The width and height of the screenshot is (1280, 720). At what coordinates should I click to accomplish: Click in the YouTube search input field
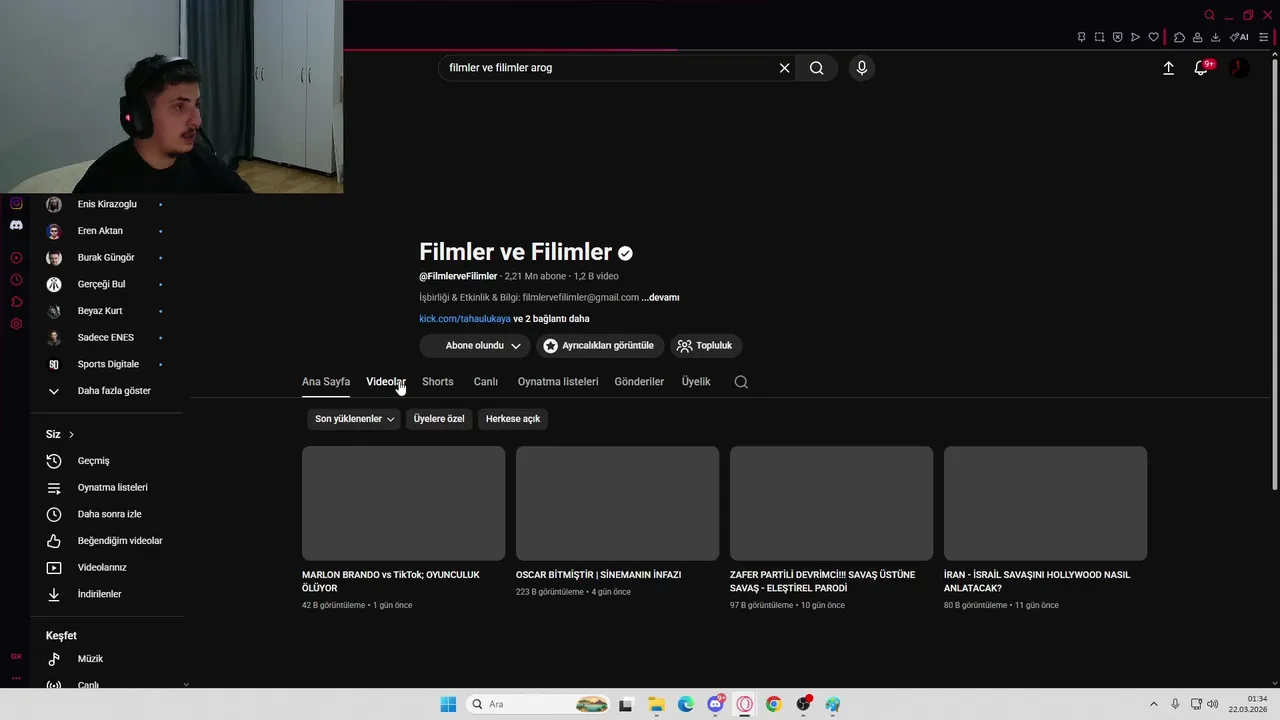(x=608, y=68)
